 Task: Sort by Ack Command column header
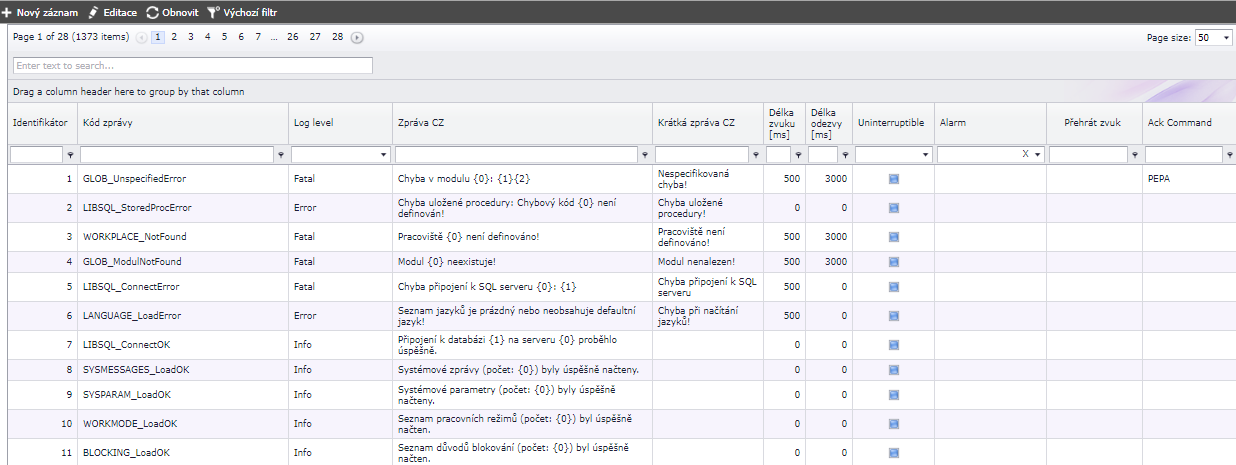(1179, 123)
